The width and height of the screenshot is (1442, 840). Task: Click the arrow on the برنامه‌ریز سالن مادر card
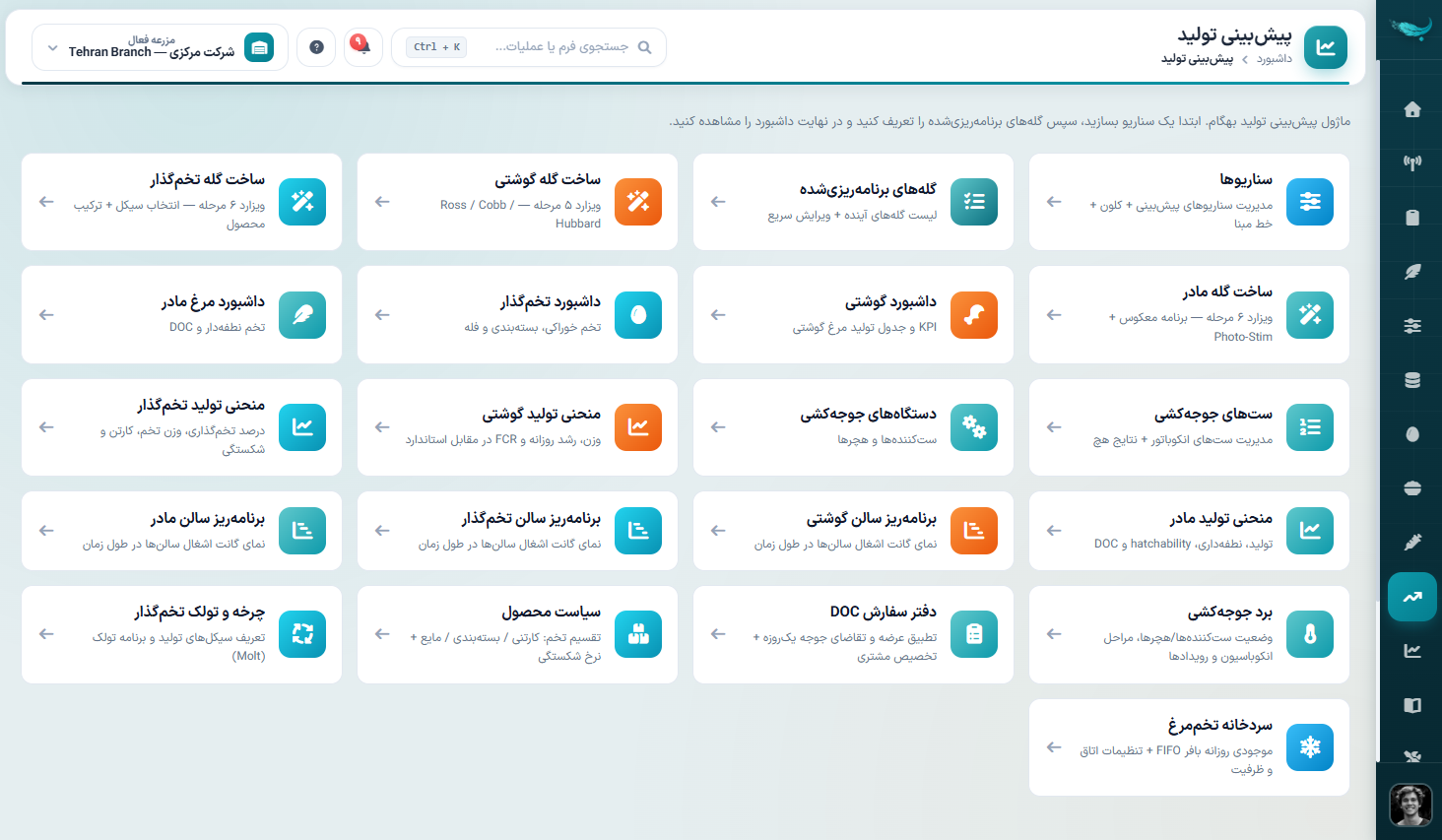click(46, 531)
